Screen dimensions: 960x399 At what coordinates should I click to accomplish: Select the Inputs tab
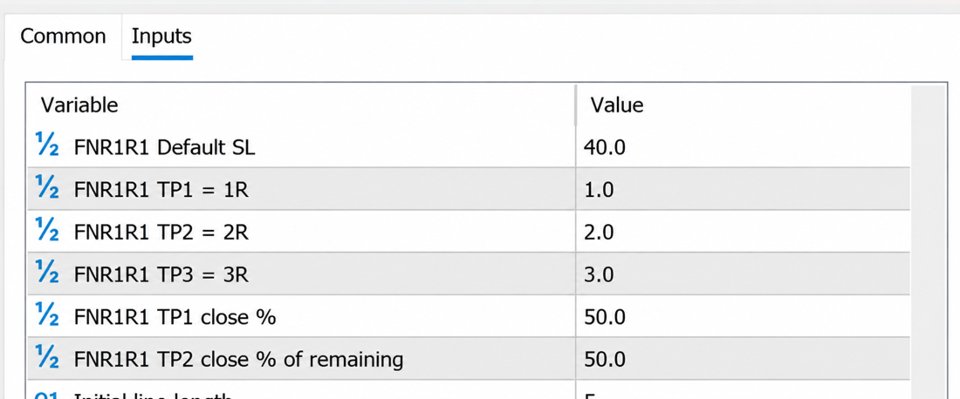click(162, 36)
